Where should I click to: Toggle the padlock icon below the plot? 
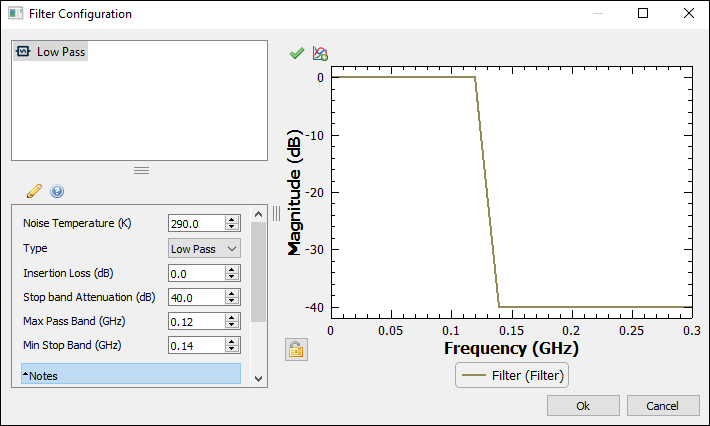pyautogui.click(x=296, y=349)
